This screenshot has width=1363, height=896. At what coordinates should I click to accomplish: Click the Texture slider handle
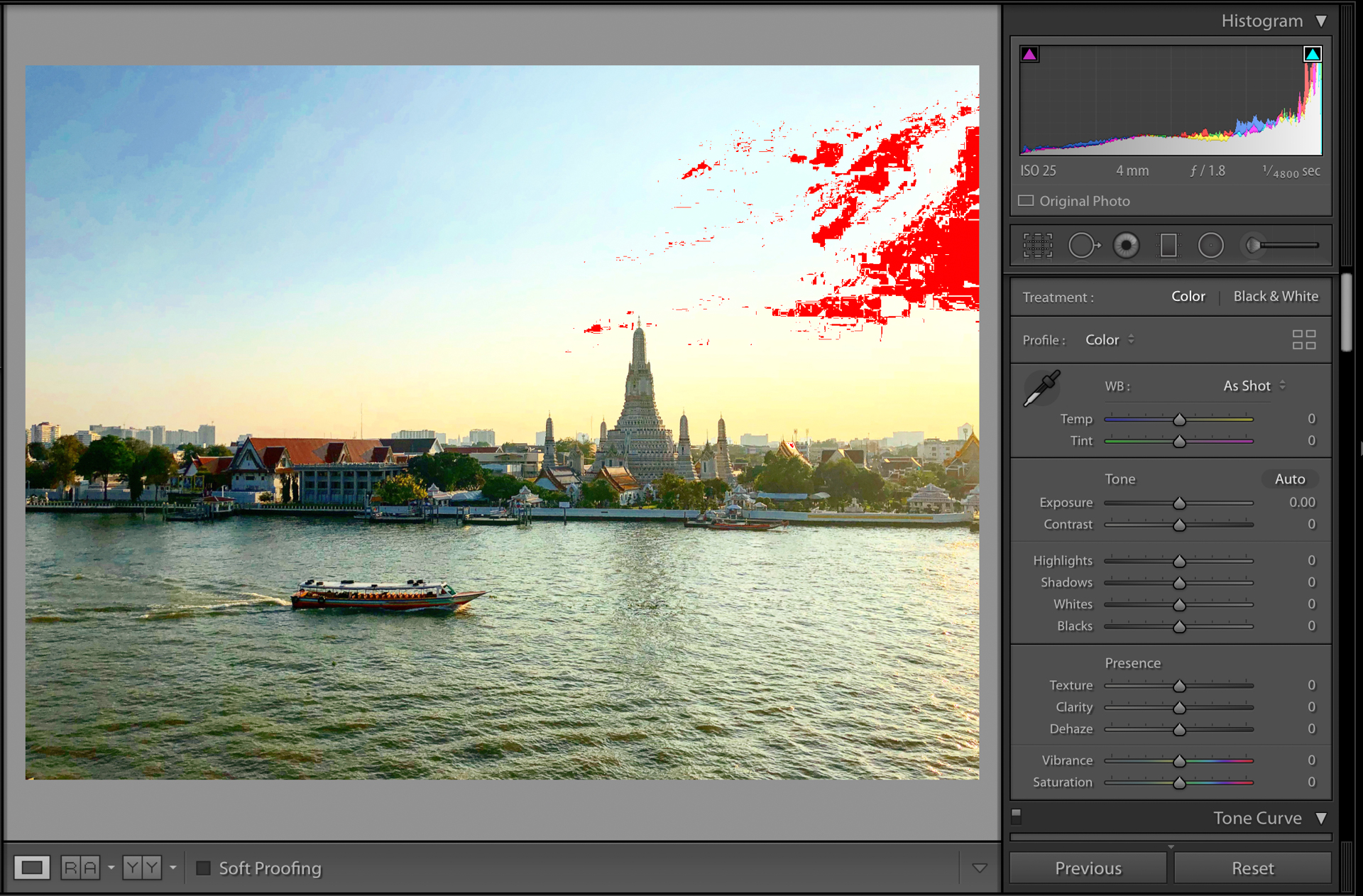point(1179,687)
